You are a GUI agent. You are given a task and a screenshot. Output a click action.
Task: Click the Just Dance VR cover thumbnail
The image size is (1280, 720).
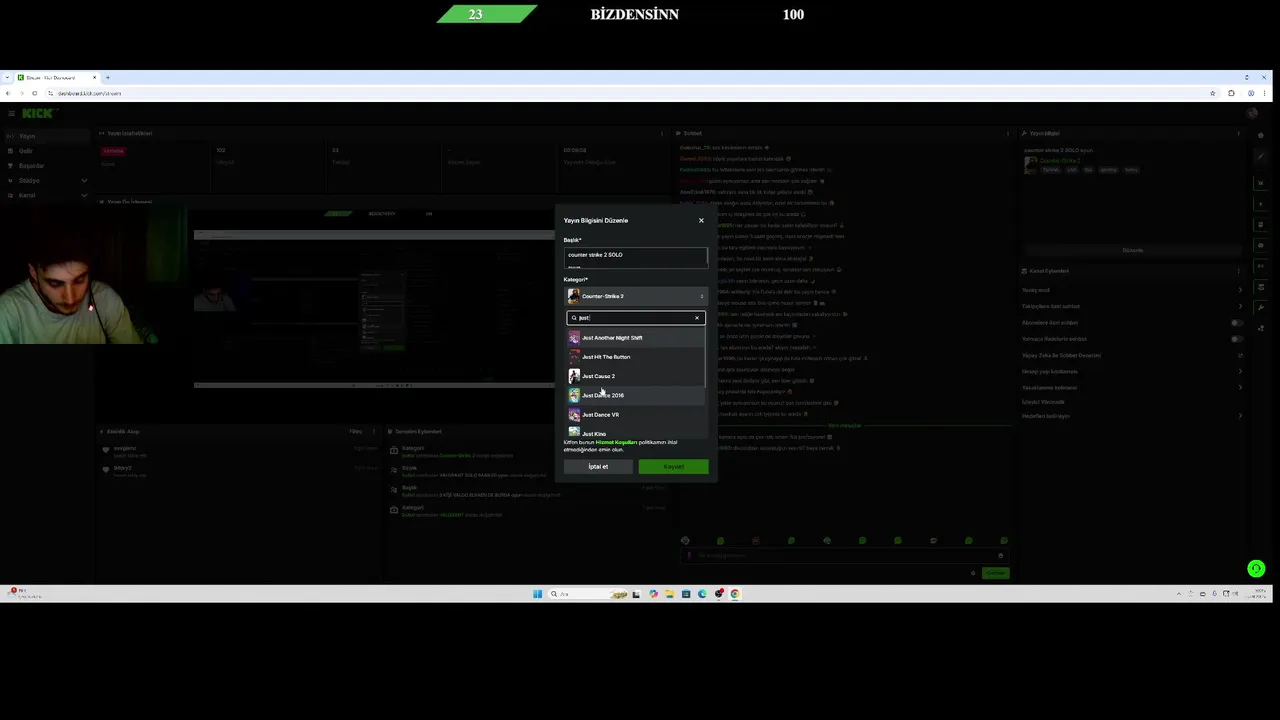(x=574, y=415)
